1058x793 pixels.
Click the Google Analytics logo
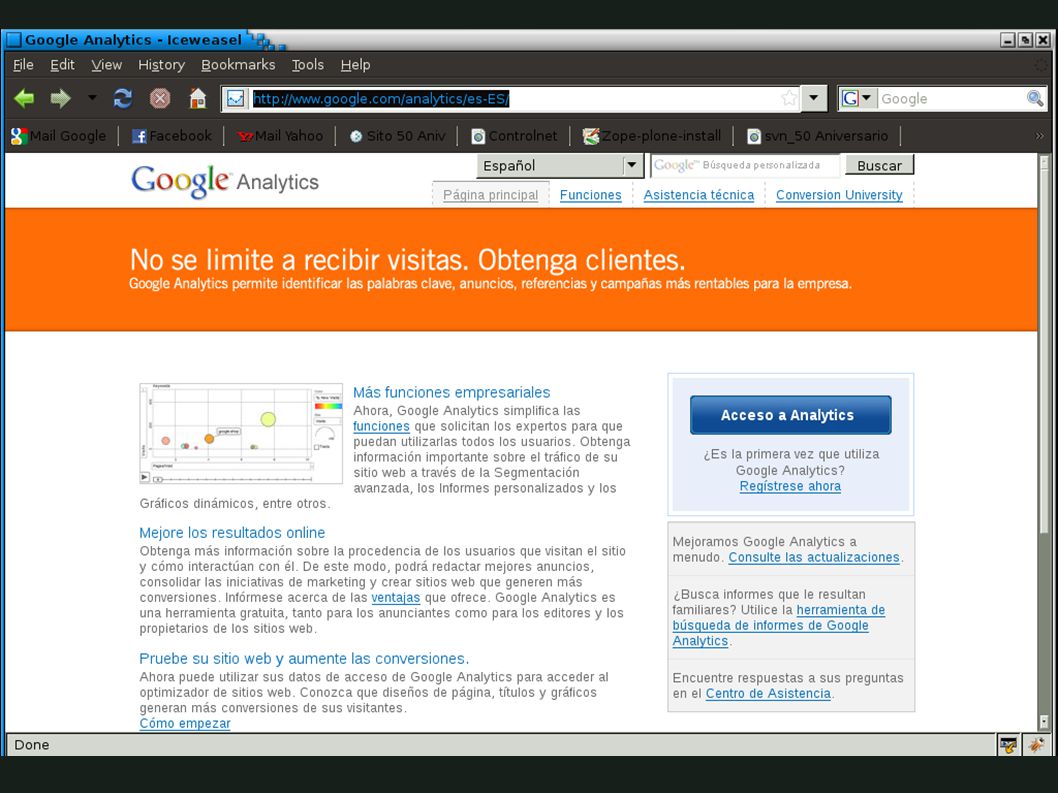coord(225,182)
